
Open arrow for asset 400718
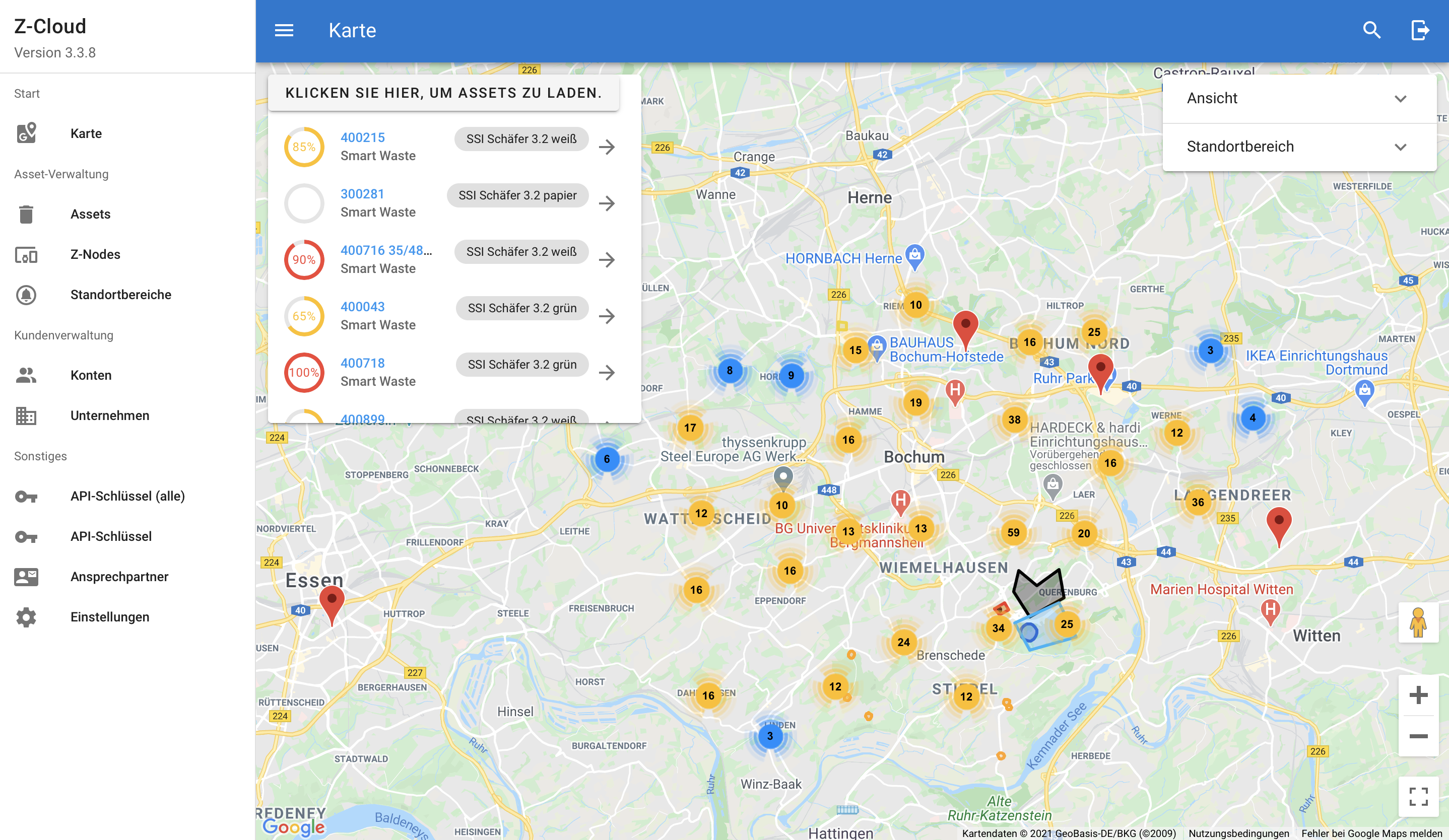[x=607, y=372]
